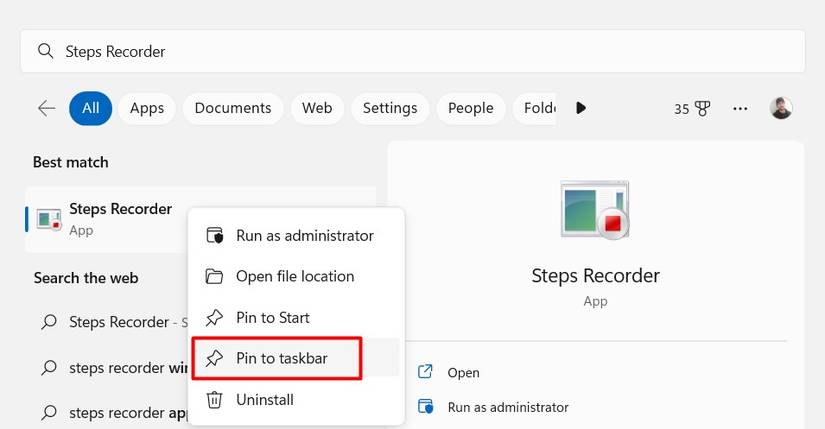The image size is (825, 429).
Task: Switch to the Documents filter tab
Action: (x=233, y=108)
